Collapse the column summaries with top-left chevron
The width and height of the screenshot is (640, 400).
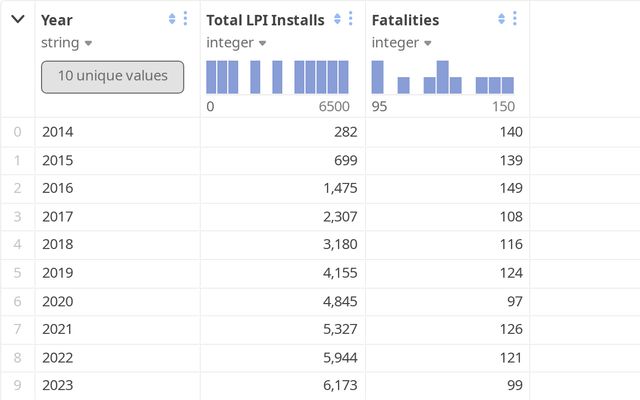click(17, 19)
